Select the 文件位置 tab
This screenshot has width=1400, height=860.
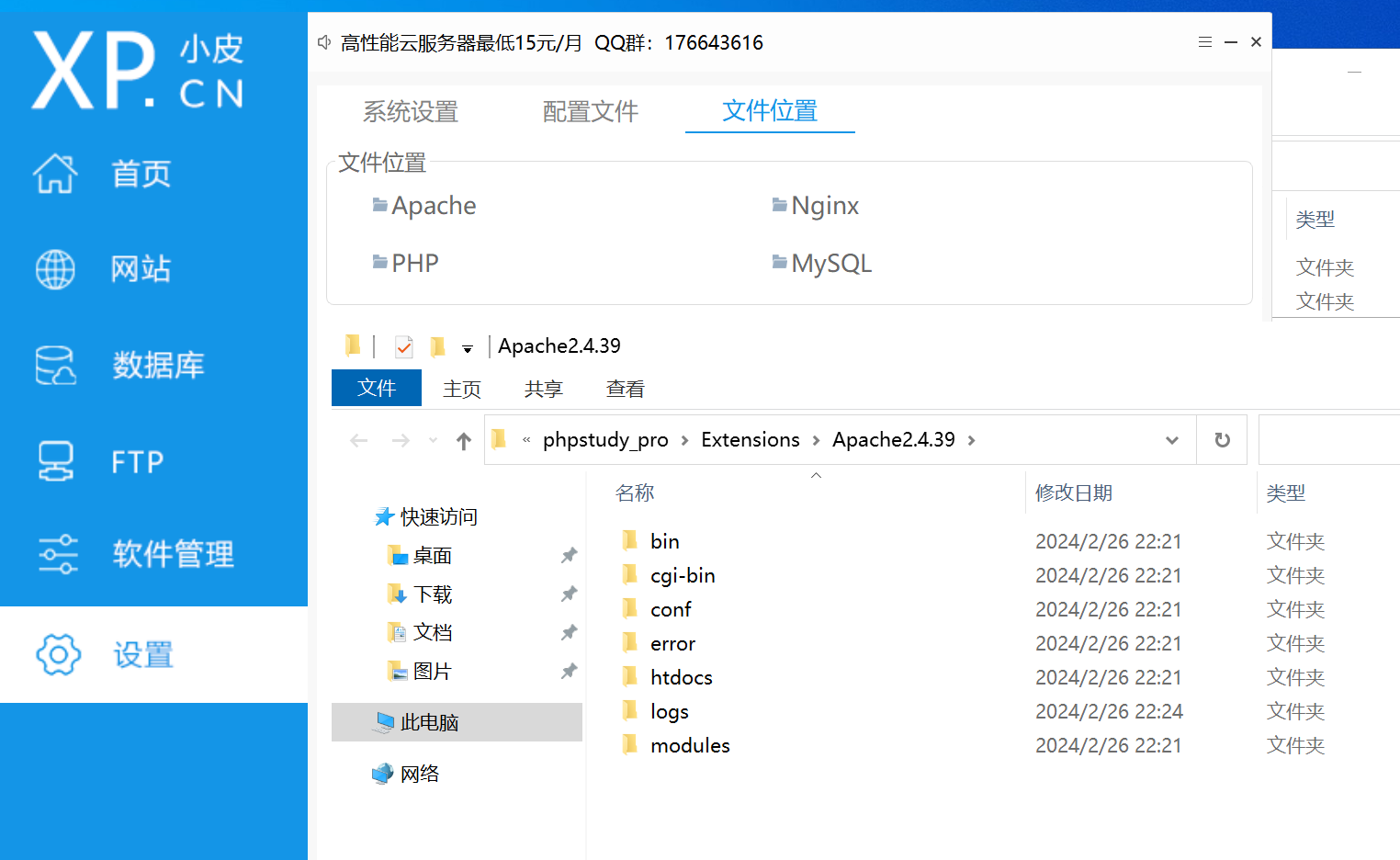click(770, 111)
